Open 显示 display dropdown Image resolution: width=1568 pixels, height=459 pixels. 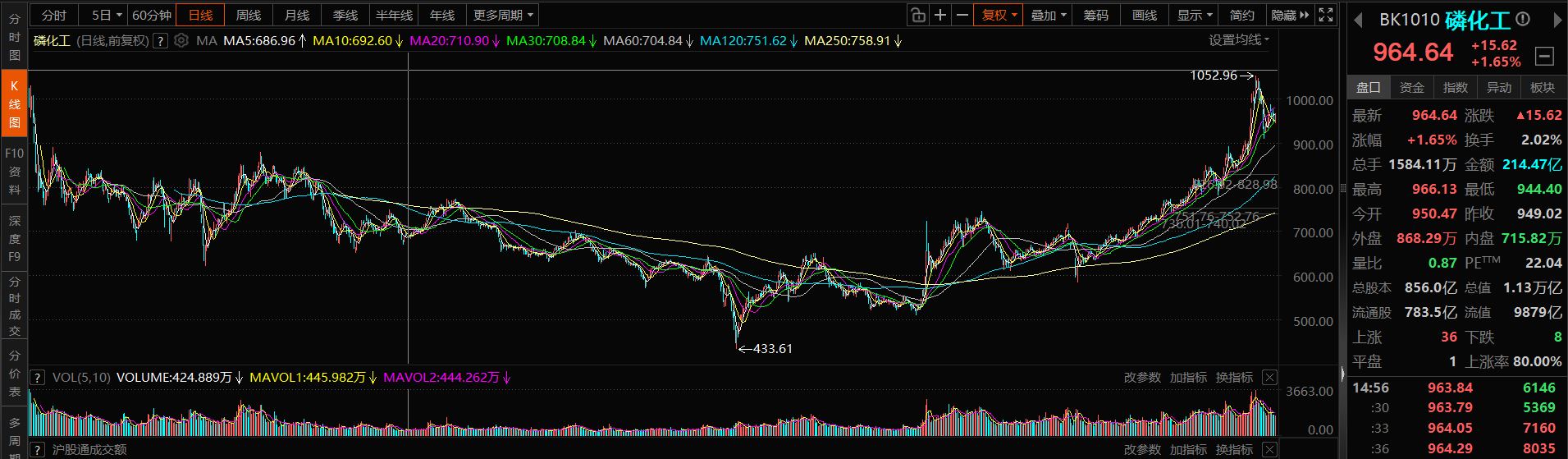[x=1195, y=15]
